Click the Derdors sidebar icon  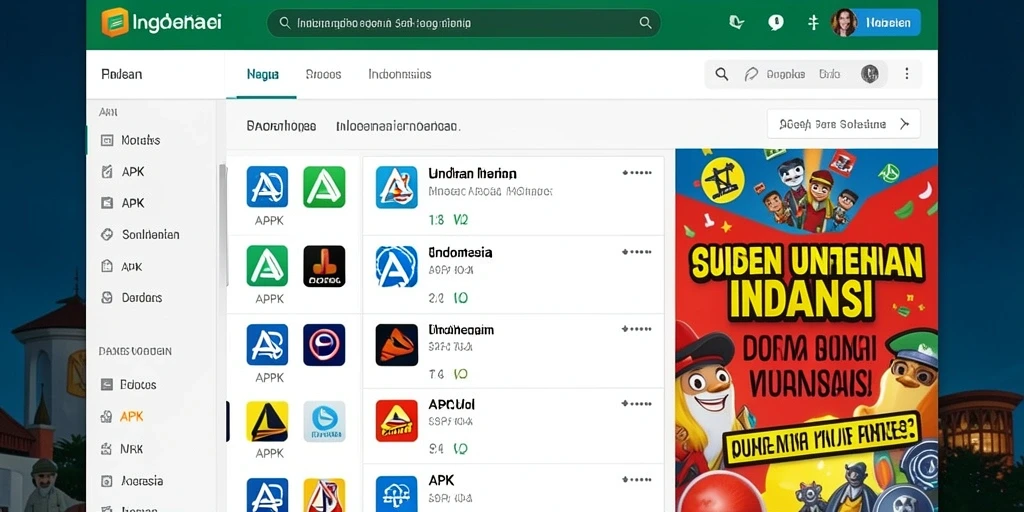(107, 298)
